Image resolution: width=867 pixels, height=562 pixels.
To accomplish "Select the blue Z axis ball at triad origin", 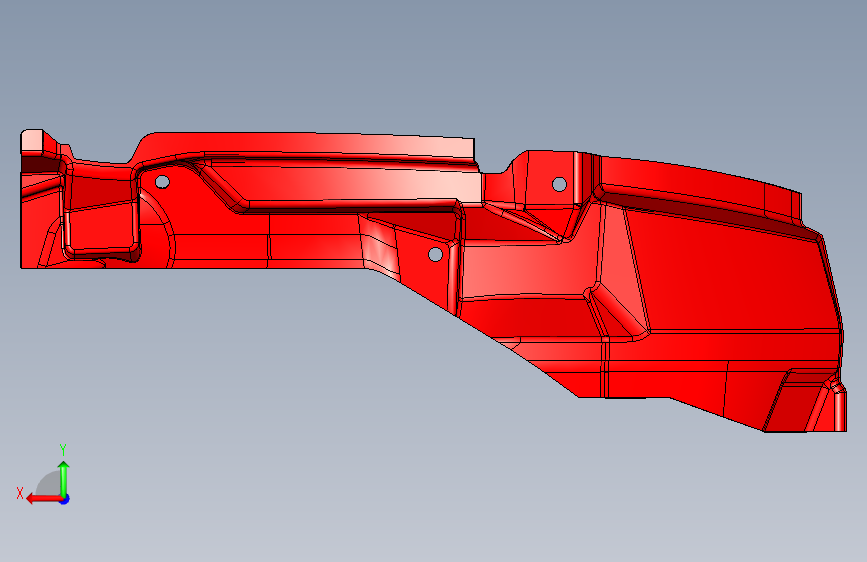I will click(x=65, y=499).
